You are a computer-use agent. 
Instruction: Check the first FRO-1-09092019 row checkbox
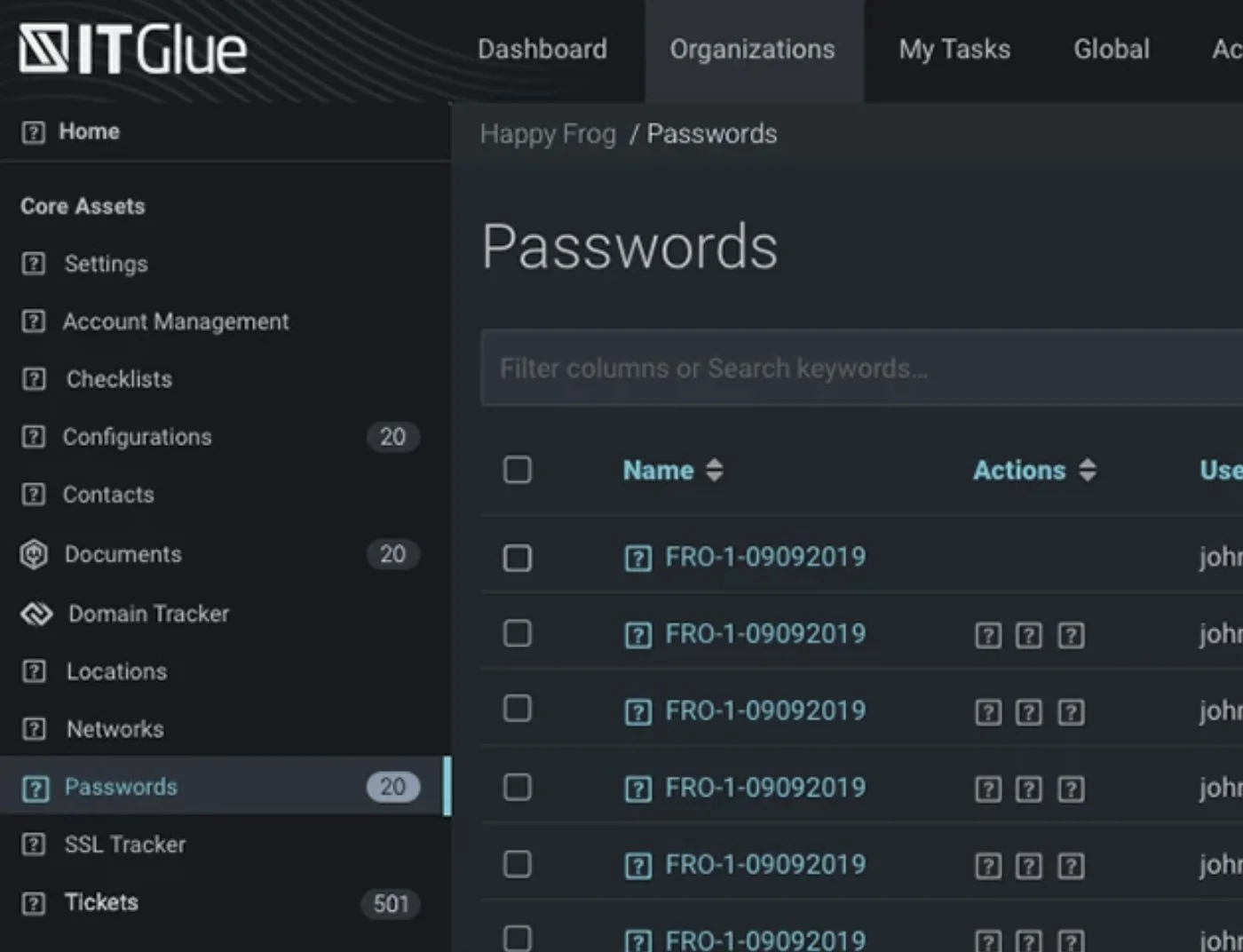[518, 558]
